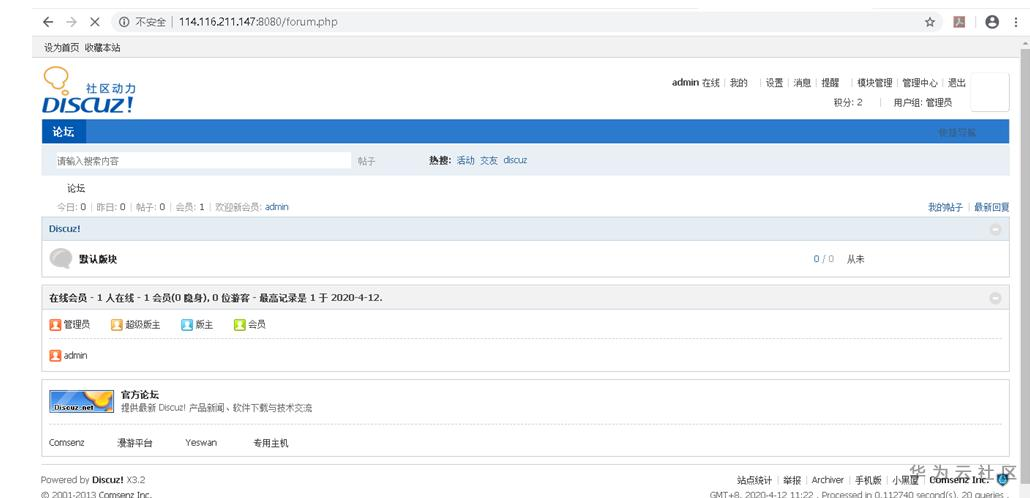Click the Comsenz friend link
The height and width of the screenshot is (498, 1030).
[x=66, y=443]
